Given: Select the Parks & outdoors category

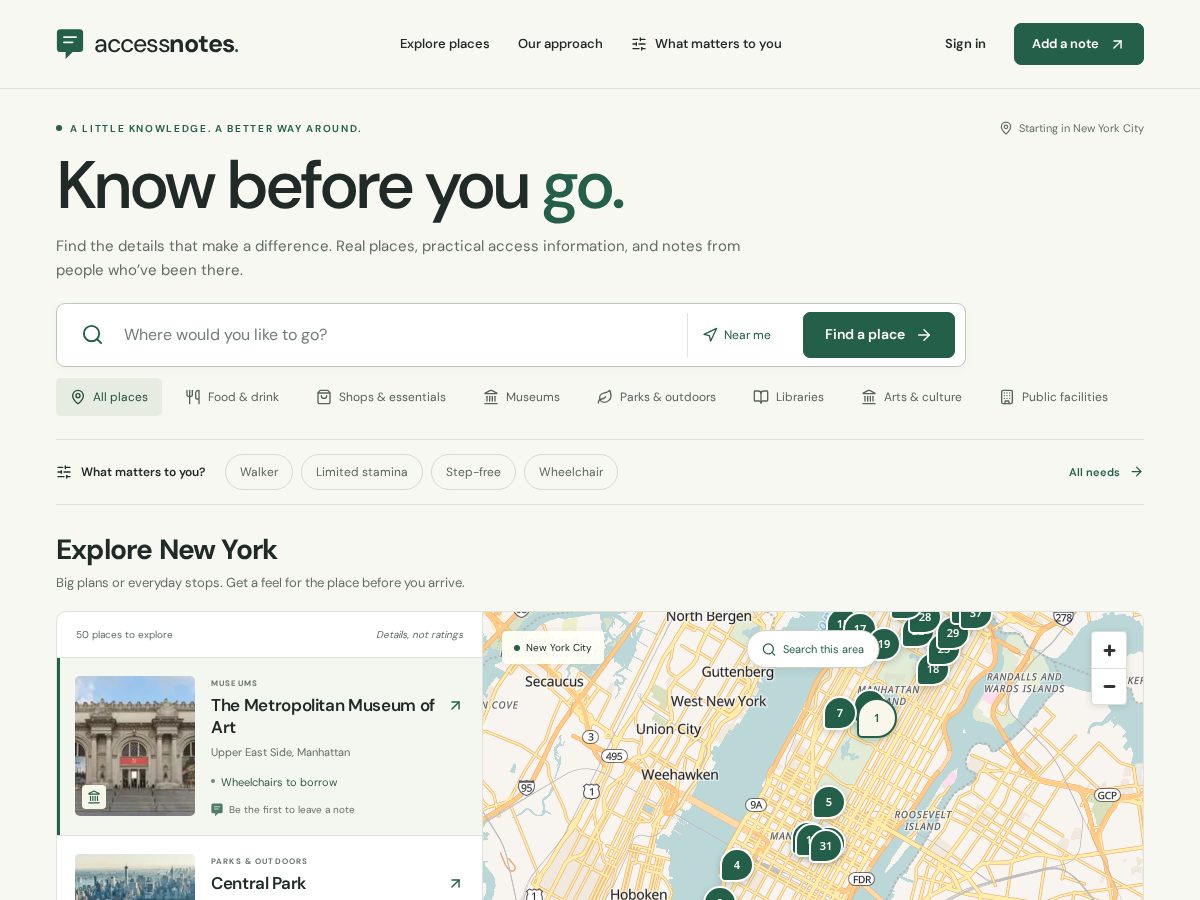Looking at the screenshot, I should (x=657, y=397).
